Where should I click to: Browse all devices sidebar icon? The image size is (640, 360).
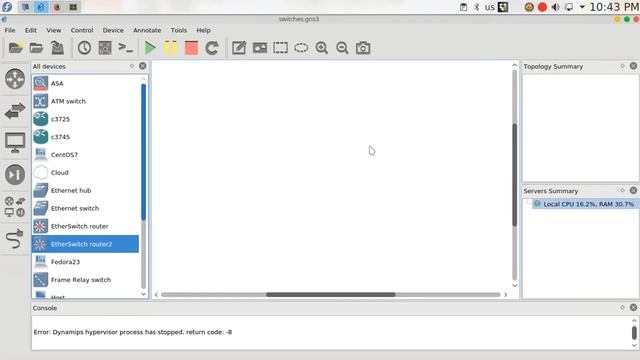click(x=15, y=207)
